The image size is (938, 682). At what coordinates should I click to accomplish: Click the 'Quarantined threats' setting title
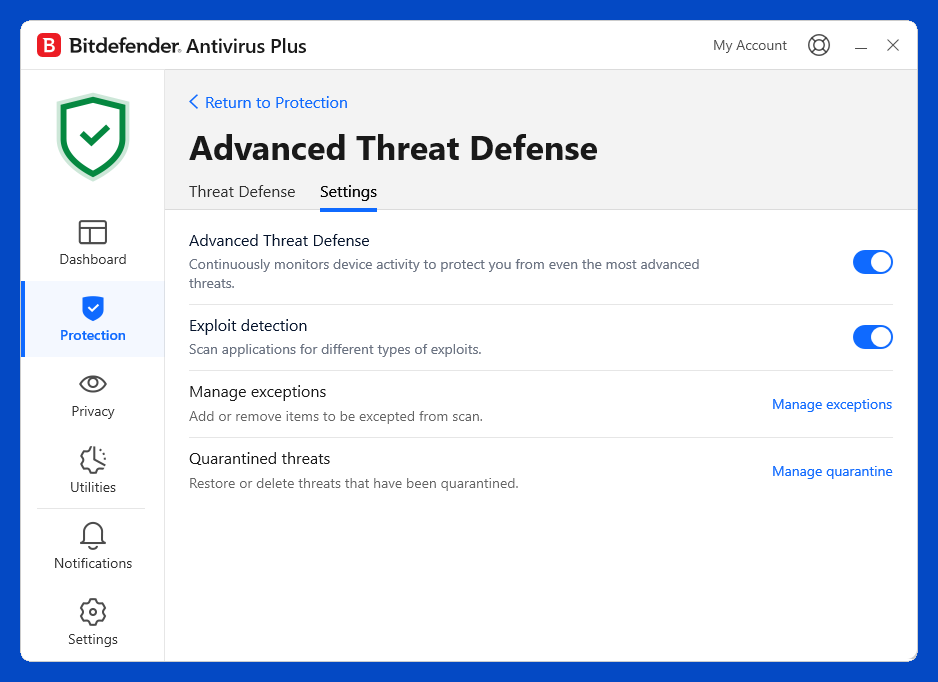(x=260, y=459)
